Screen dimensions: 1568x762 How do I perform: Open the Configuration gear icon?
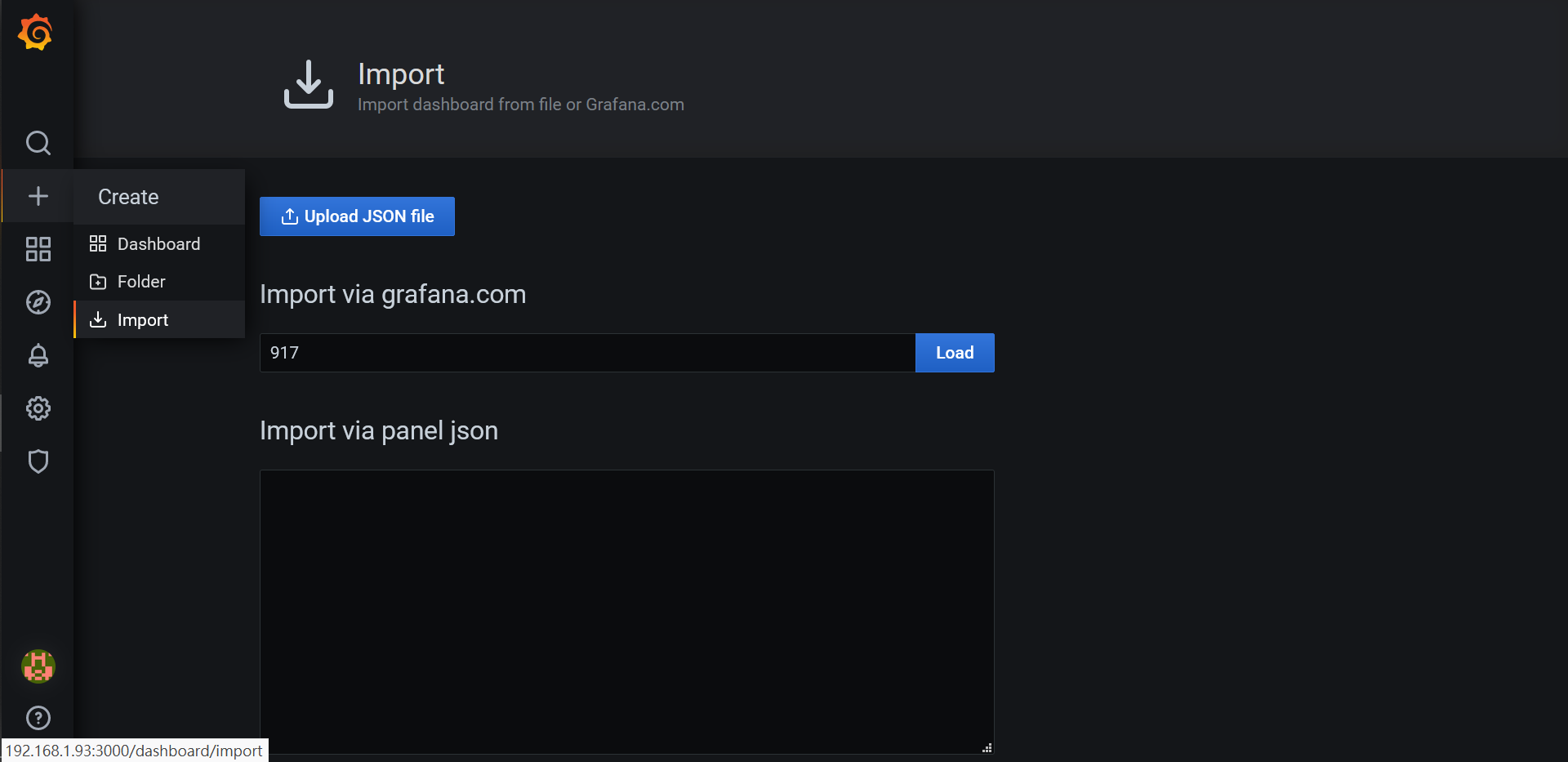[38, 408]
